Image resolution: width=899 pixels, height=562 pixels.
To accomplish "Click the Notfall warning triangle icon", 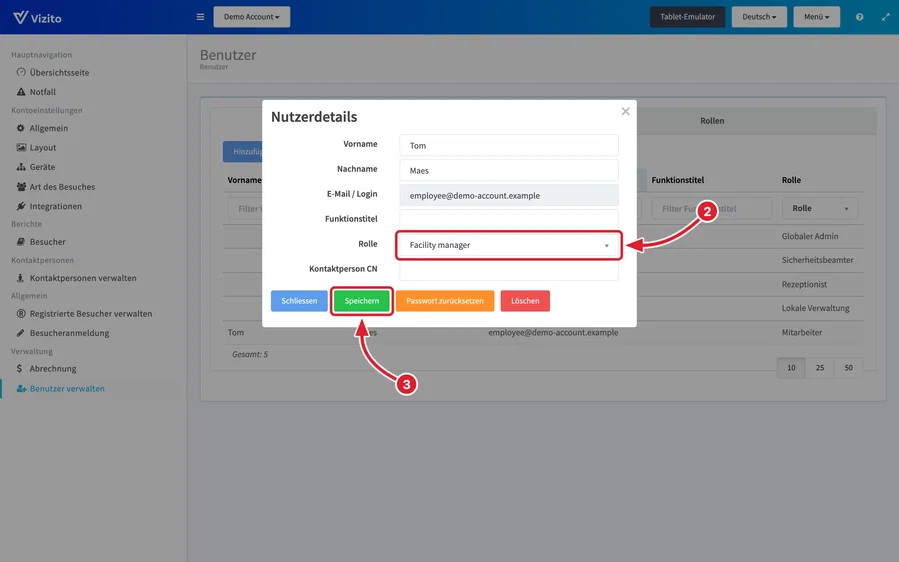I will (21, 92).
